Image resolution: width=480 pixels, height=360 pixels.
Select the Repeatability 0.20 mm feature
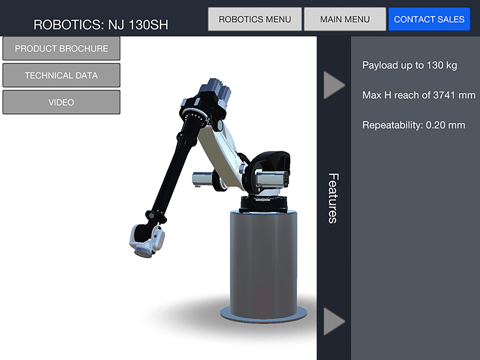pos(414,125)
